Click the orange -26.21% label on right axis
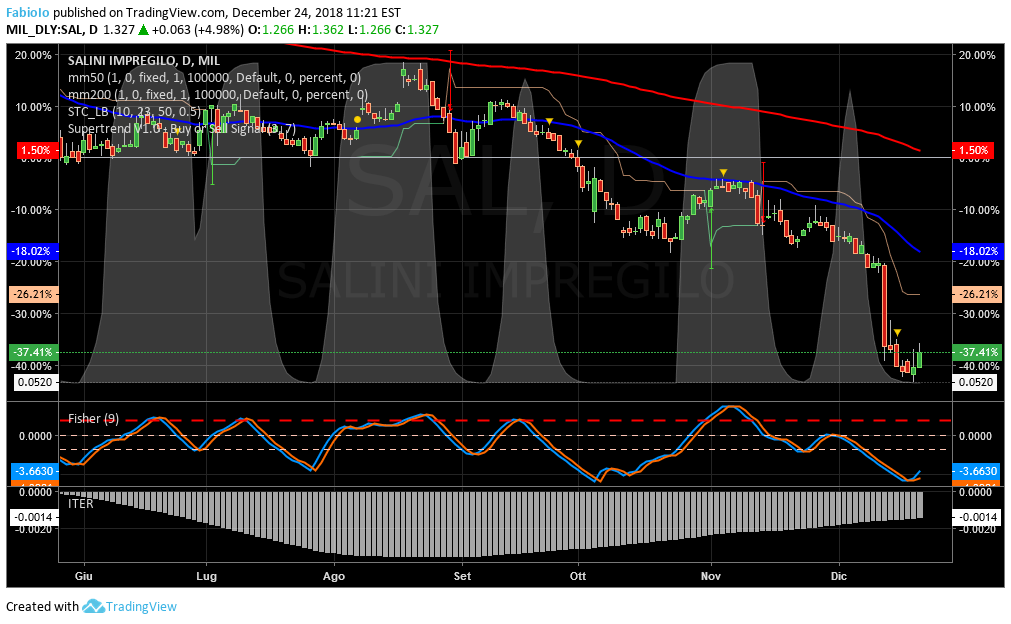1011x624 pixels. pos(976,294)
